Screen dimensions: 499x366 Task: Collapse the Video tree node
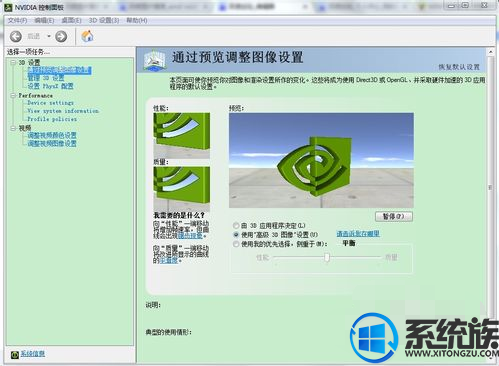[x=13, y=128]
